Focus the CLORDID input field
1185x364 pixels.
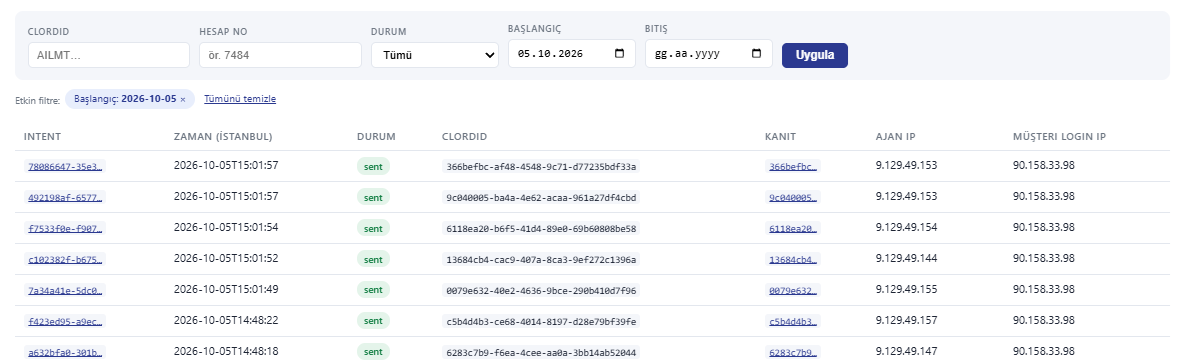[x=109, y=55]
